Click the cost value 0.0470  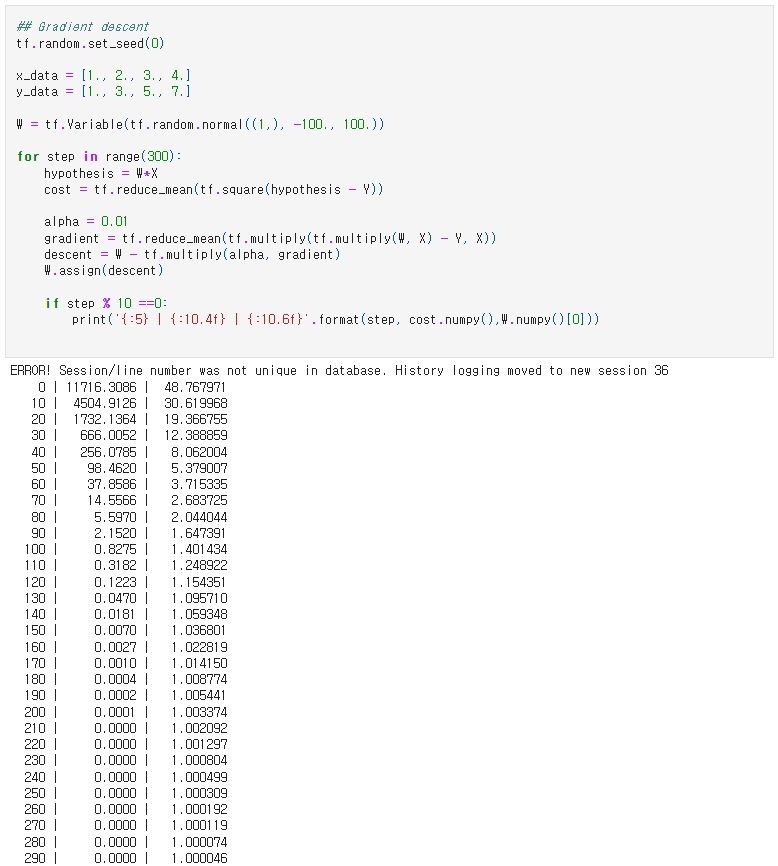[x=115, y=598]
